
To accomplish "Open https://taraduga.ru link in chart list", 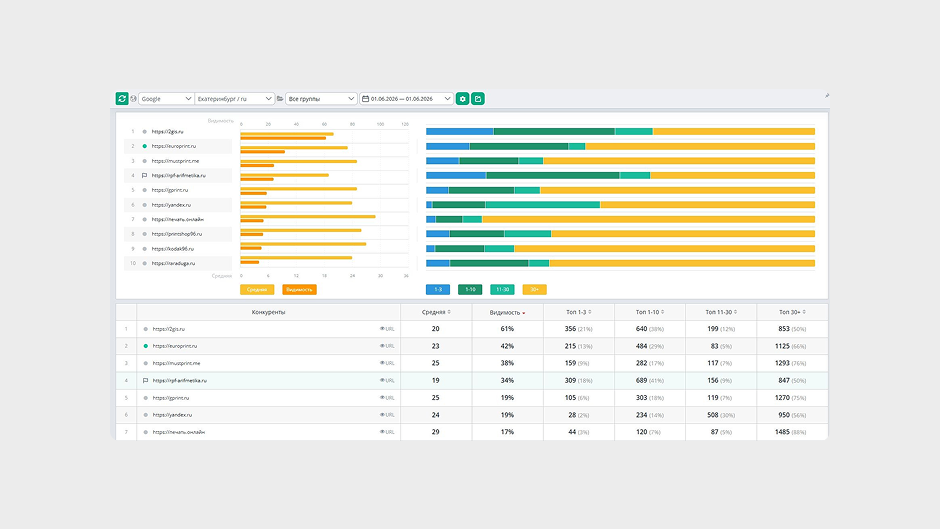I will click(173, 263).
